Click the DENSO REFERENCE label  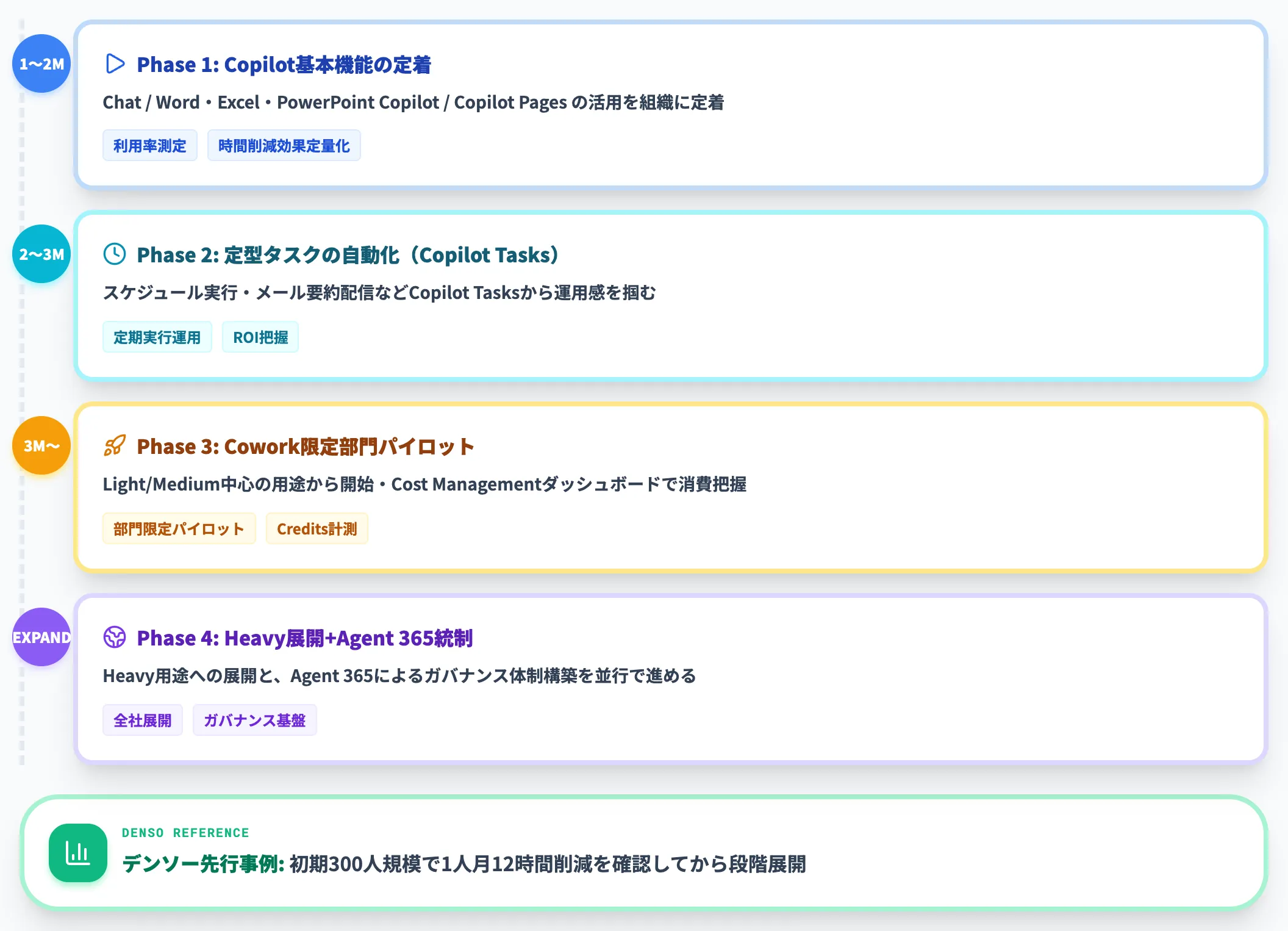point(185,833)
